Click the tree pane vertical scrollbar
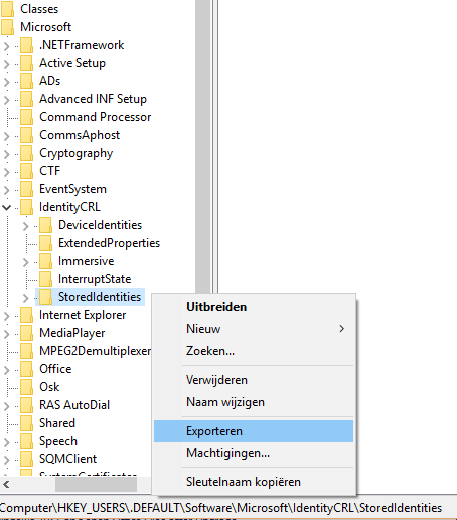The image size is (457, 520). 203,147
